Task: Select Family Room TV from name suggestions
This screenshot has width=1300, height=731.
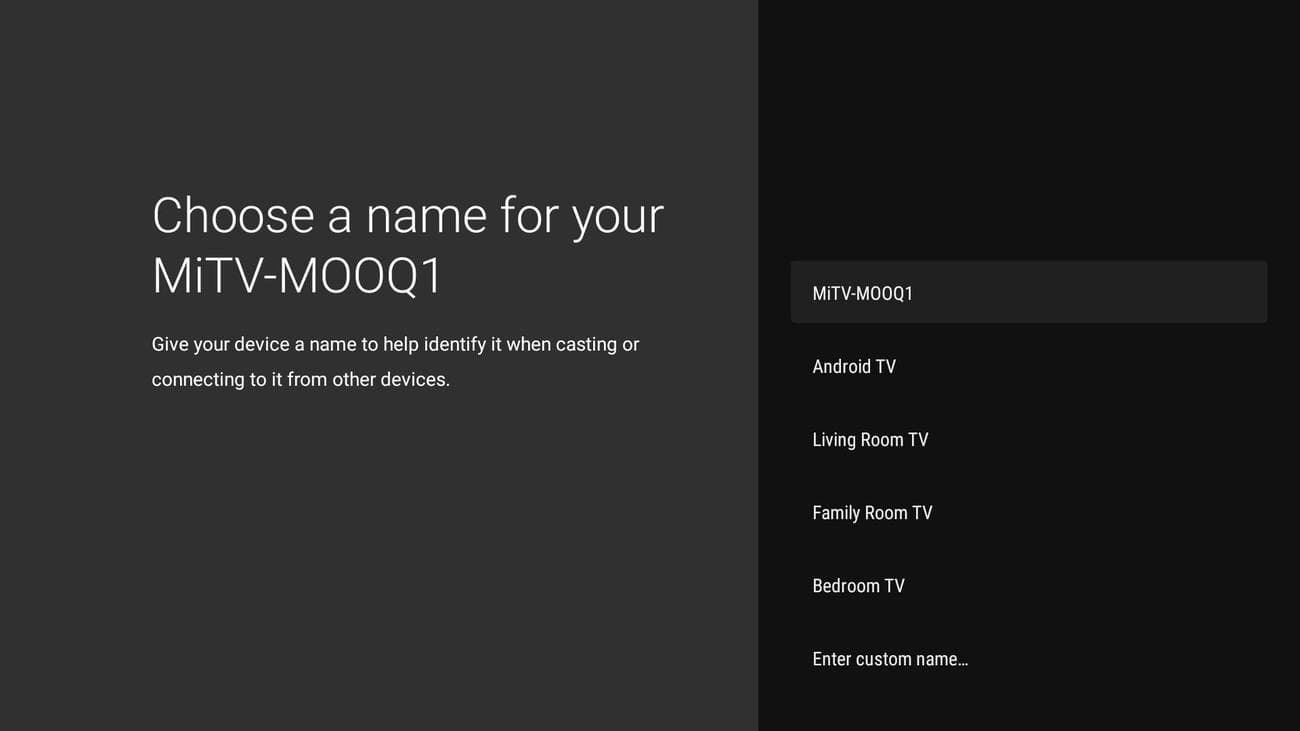Action: (x=1028, y=512)
